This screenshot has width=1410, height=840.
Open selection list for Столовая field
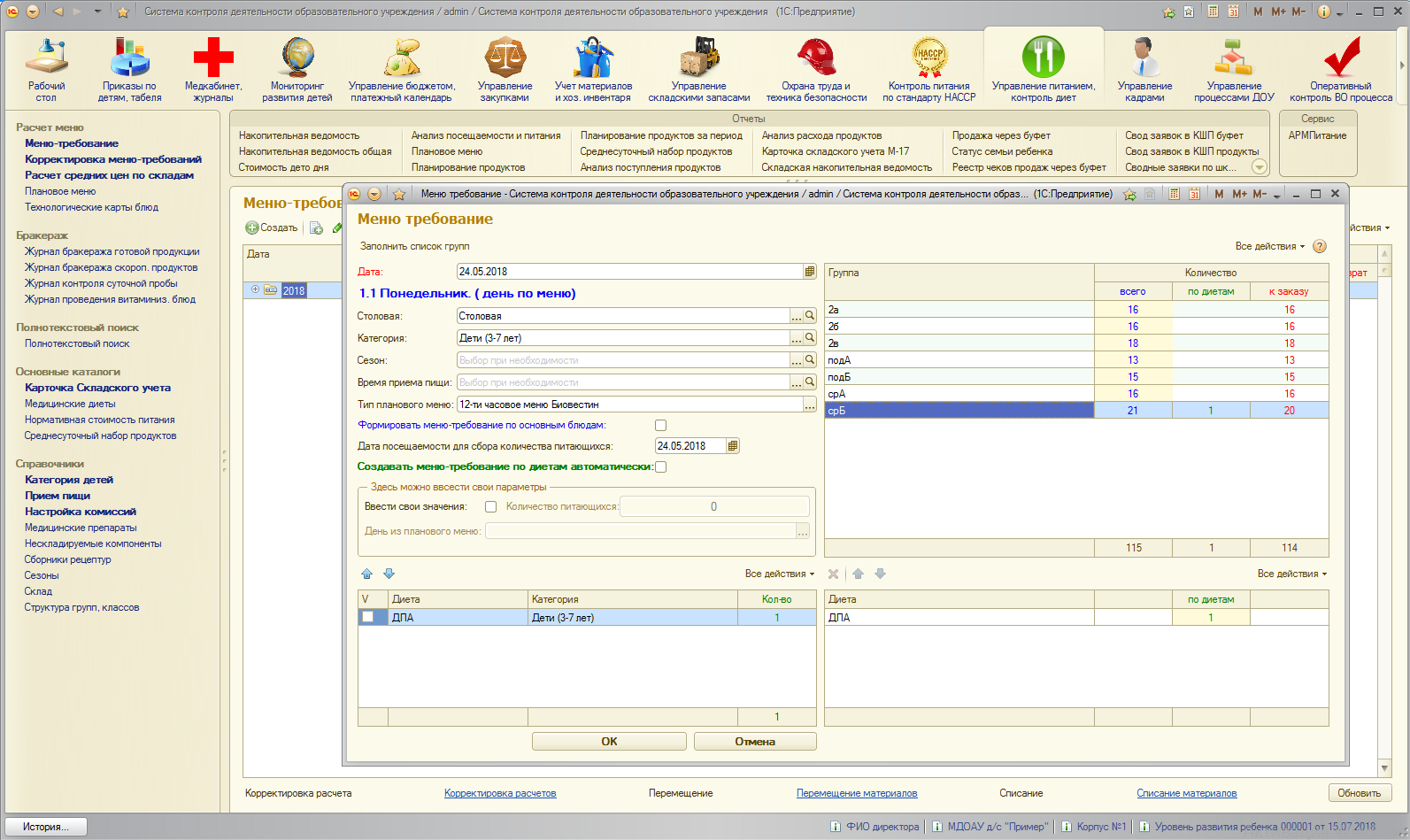tap(797, 316)
